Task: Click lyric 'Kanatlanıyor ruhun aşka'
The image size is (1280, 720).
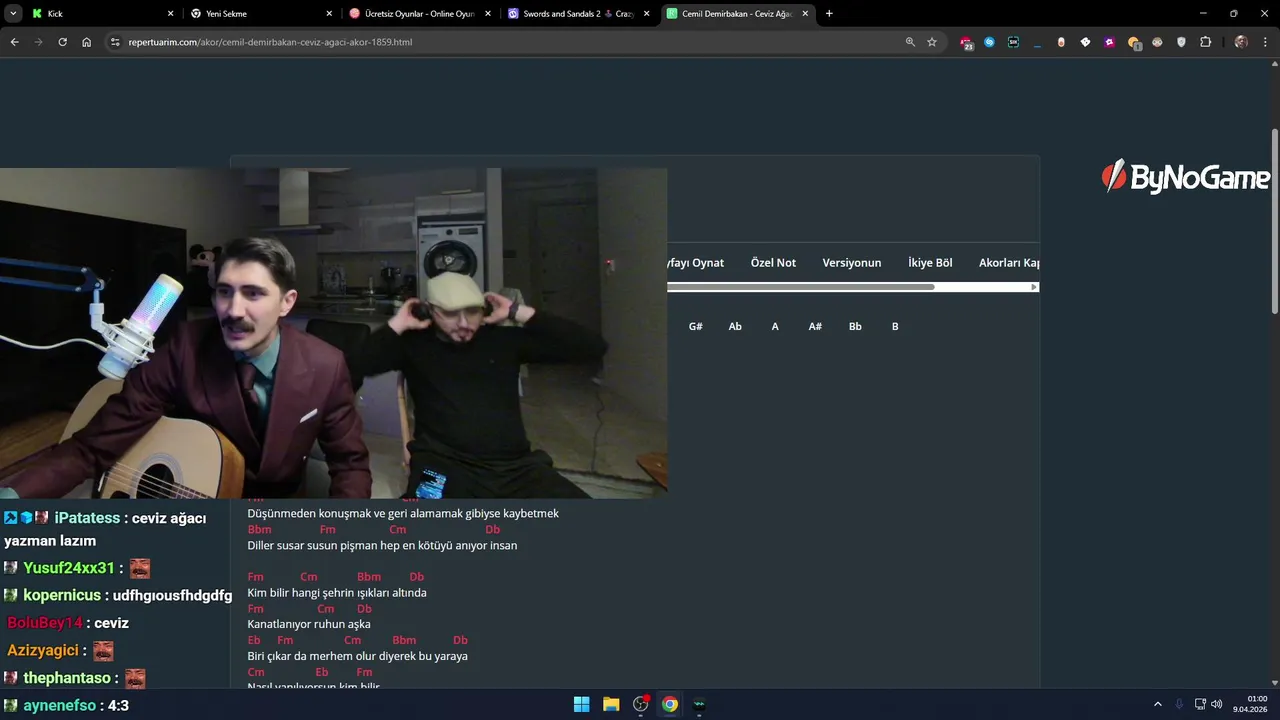Action: pyautogui.click(x=309, y=625)
